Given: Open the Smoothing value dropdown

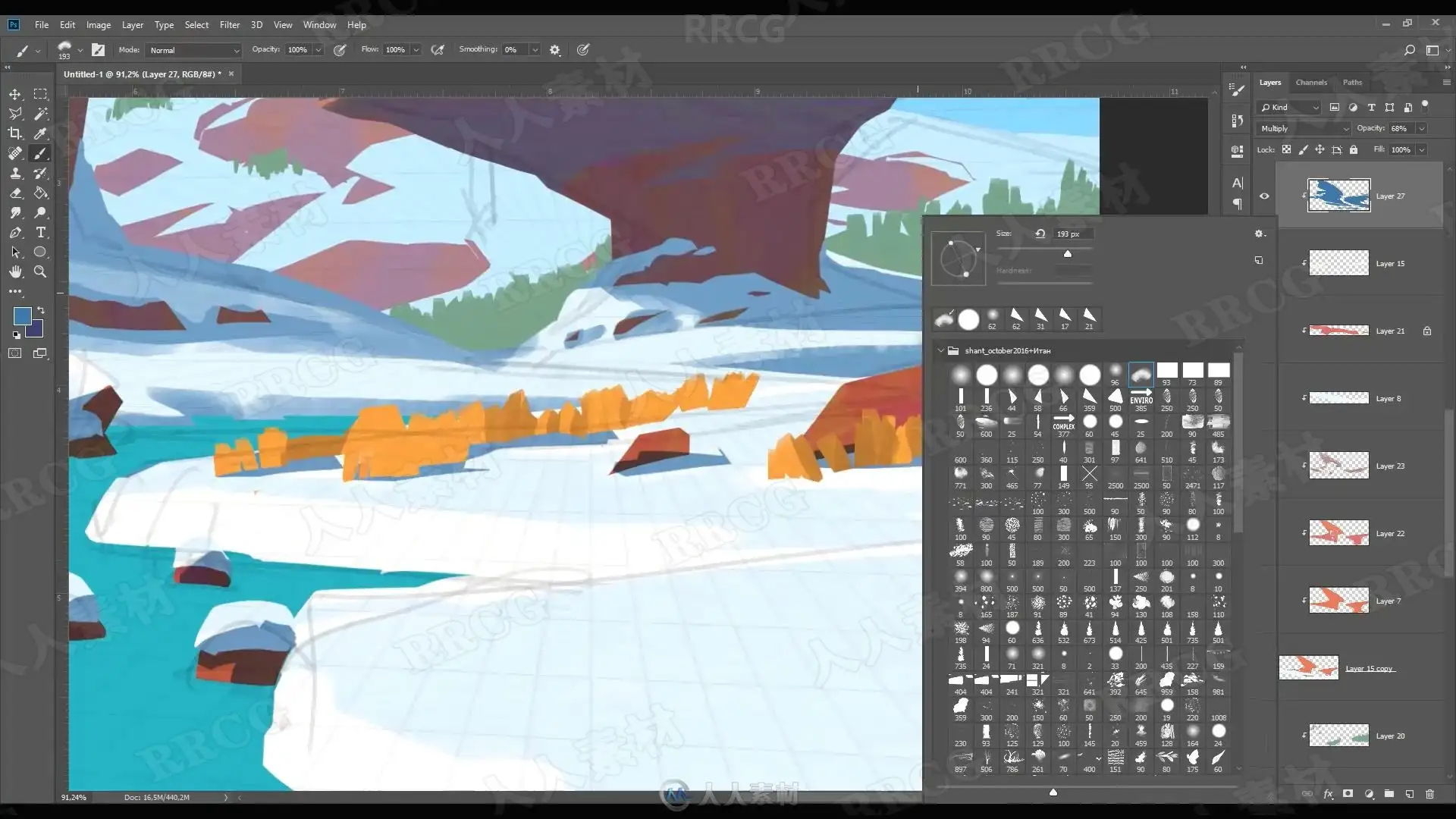Looking at the screenshot, I should click(535, 50).
